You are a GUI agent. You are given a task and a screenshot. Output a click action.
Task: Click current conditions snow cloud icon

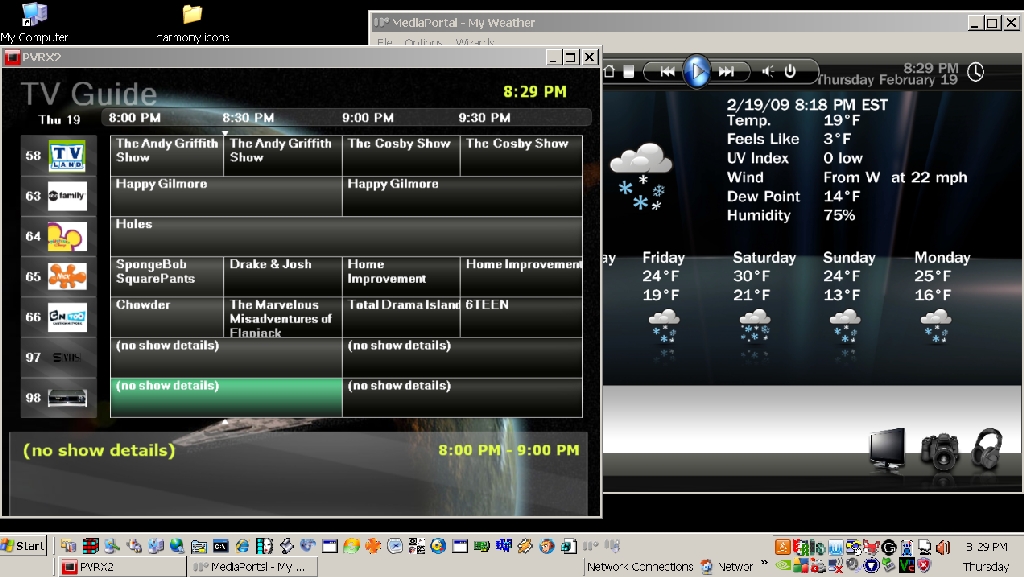[x=640, y=176]
